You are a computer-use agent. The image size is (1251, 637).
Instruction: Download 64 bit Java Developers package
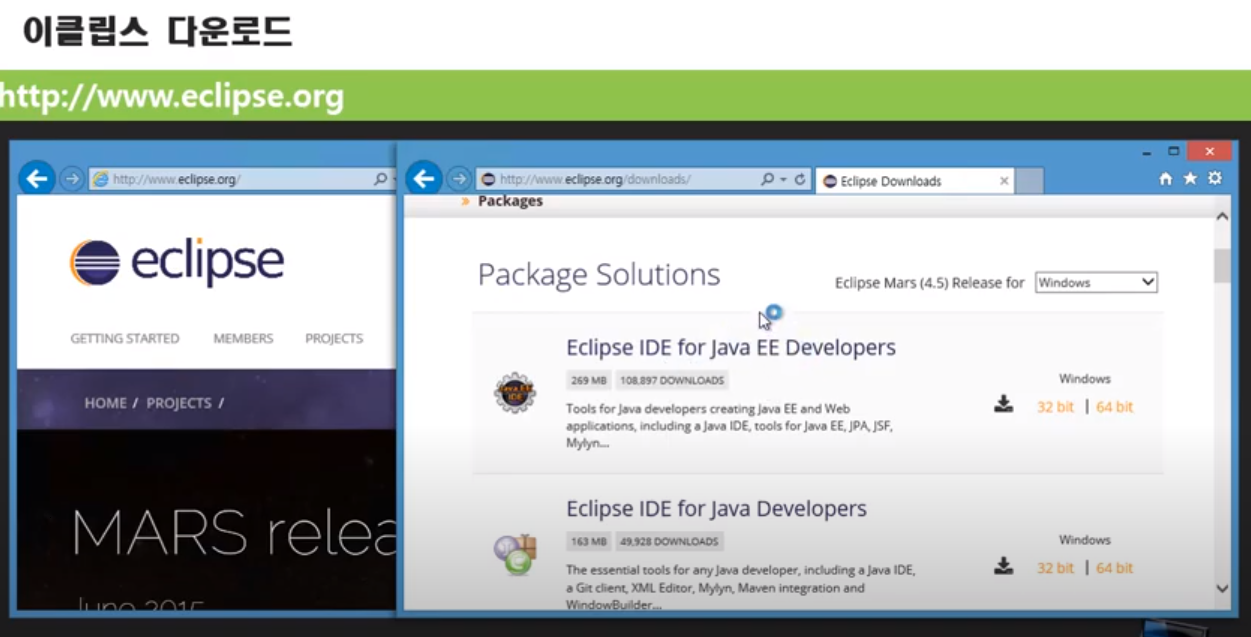coord(1114,568)
